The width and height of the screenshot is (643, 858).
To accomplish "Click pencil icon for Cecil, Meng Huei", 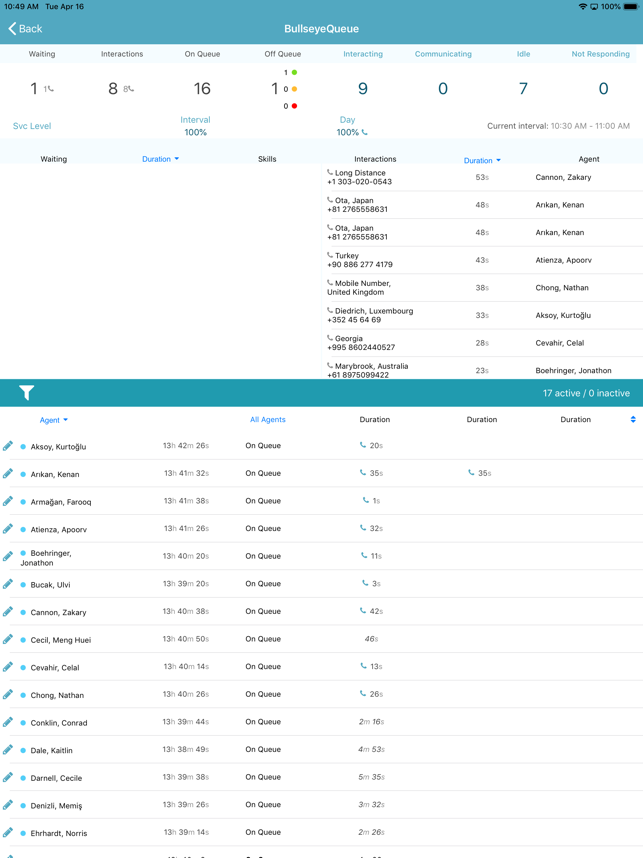I will 8,639.
